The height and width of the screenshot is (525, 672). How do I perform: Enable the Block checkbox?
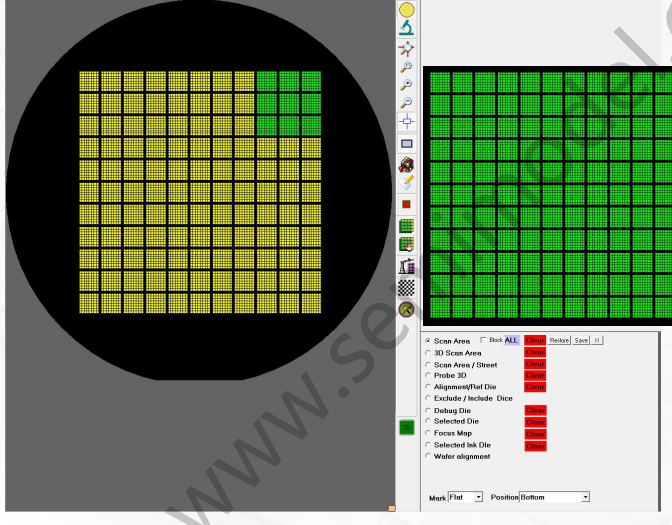483,340
